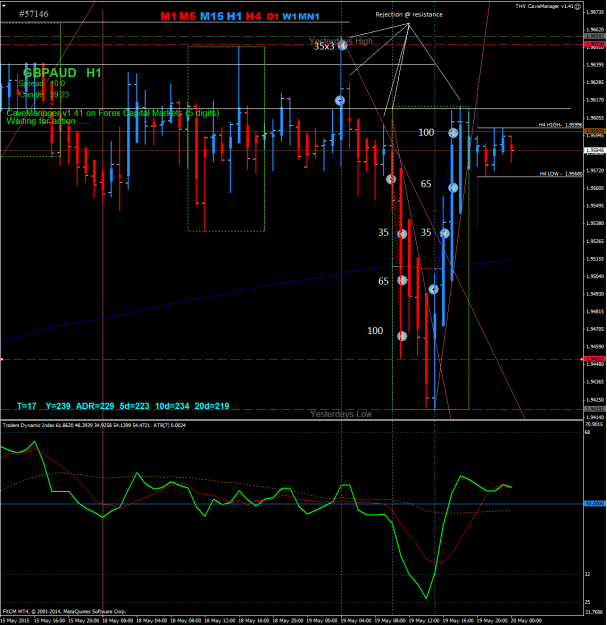Click the 35x3 annotation text

coord(324,47)
